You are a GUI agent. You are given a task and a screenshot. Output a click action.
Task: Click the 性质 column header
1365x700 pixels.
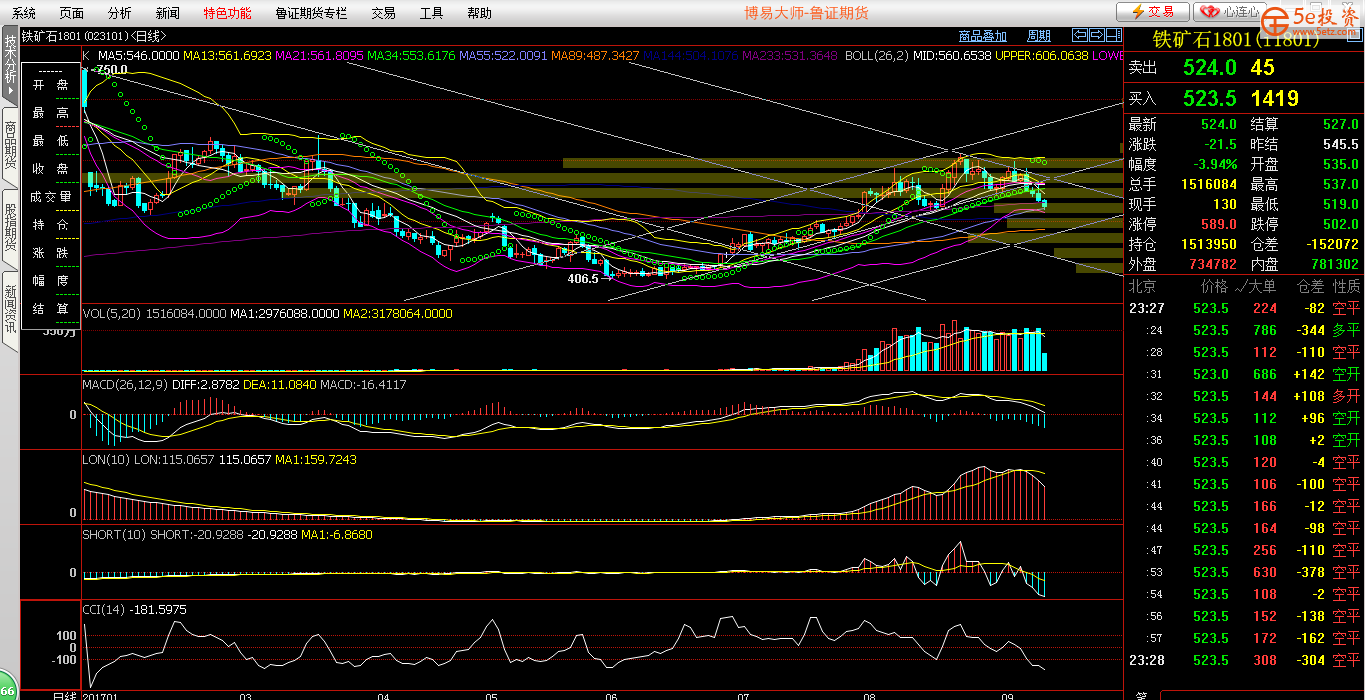click(x=1346, y=286)
